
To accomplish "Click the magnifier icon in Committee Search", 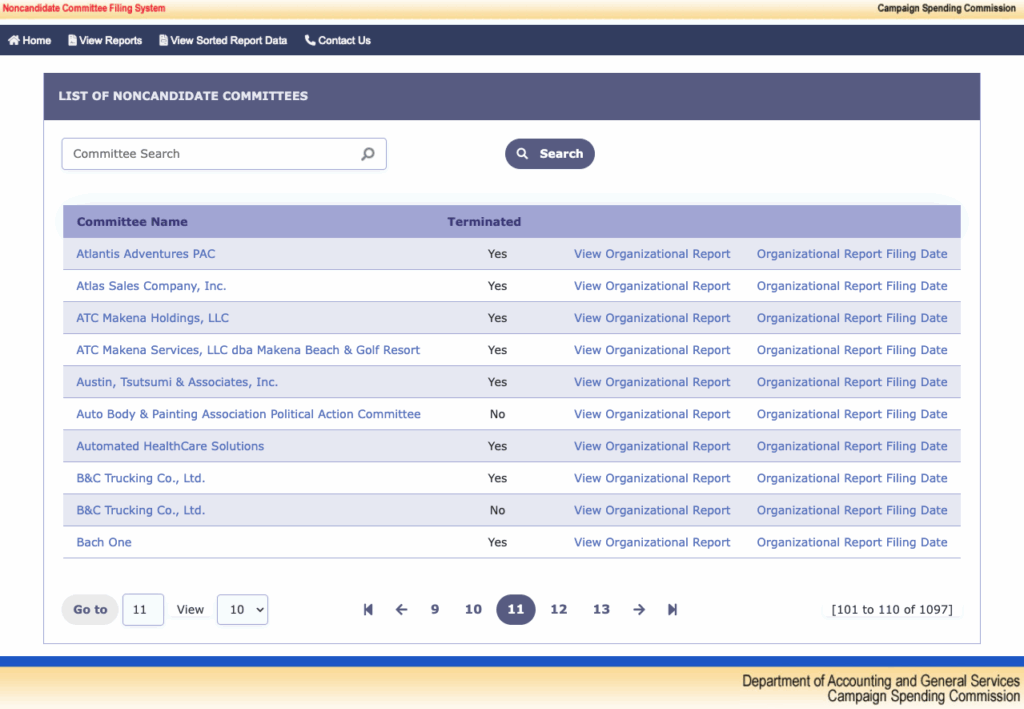I will 367,154.
